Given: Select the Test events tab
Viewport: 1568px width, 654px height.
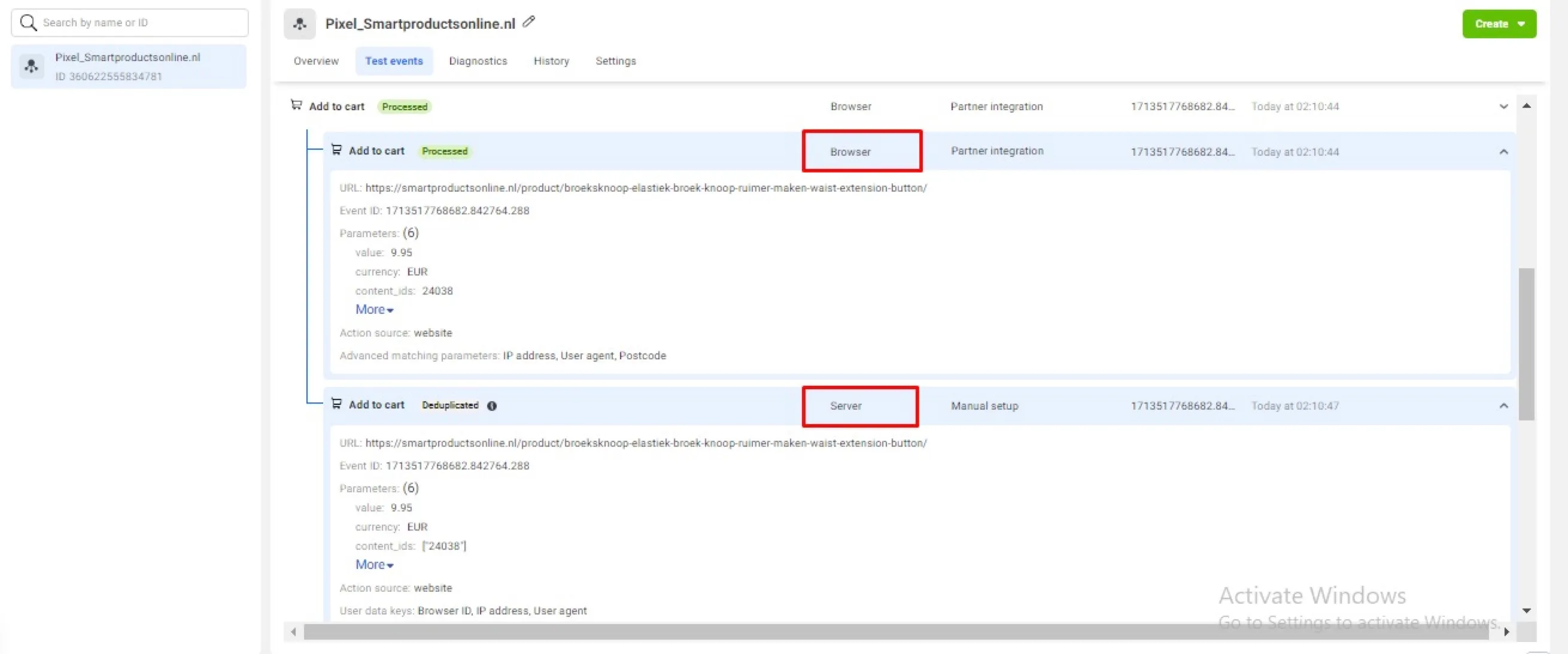Looking at the screenshot, I should [x=394, y=61].
